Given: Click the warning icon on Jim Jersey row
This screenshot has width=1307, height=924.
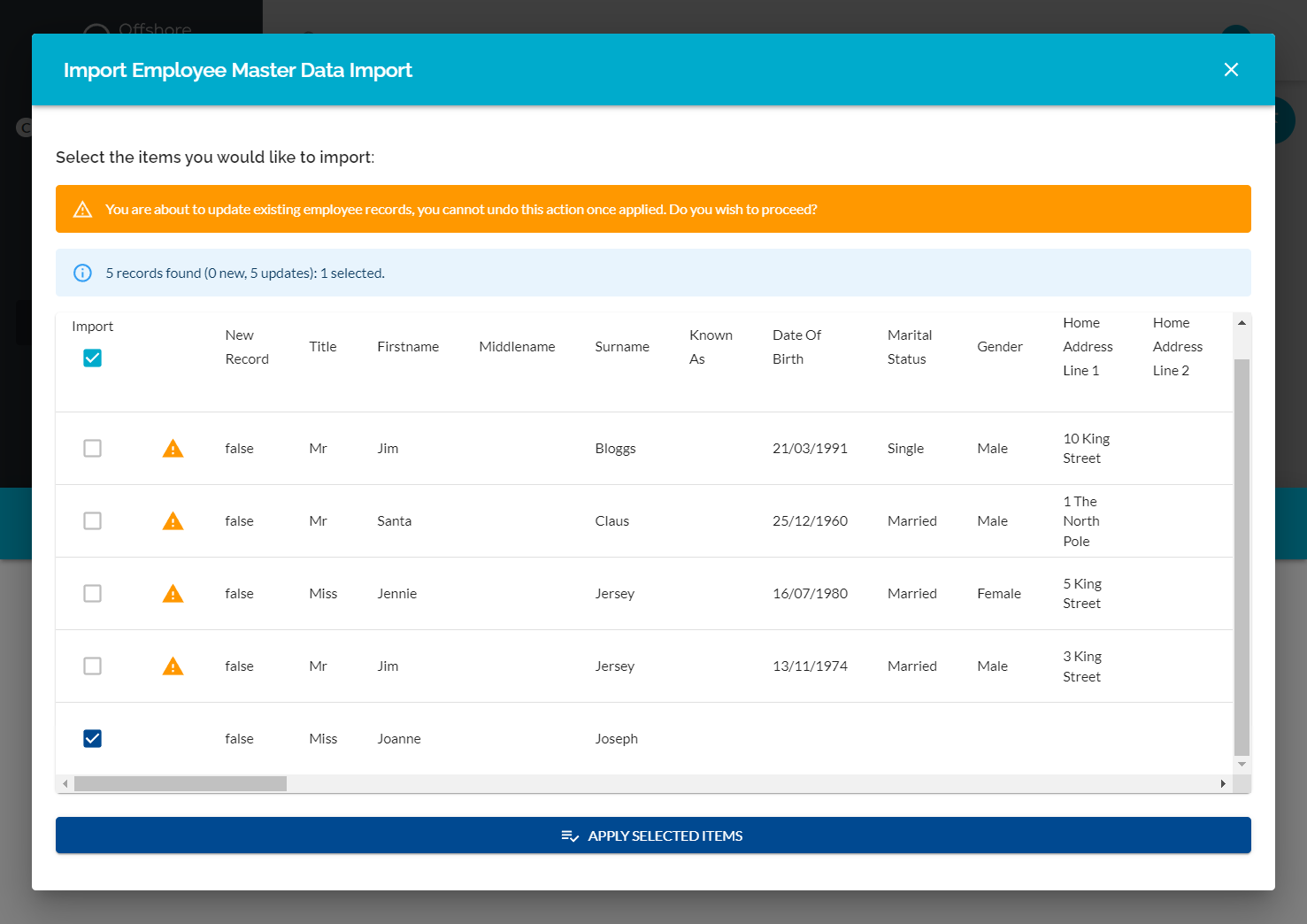Looking at the screenshot, I should (x=173, y=666).
